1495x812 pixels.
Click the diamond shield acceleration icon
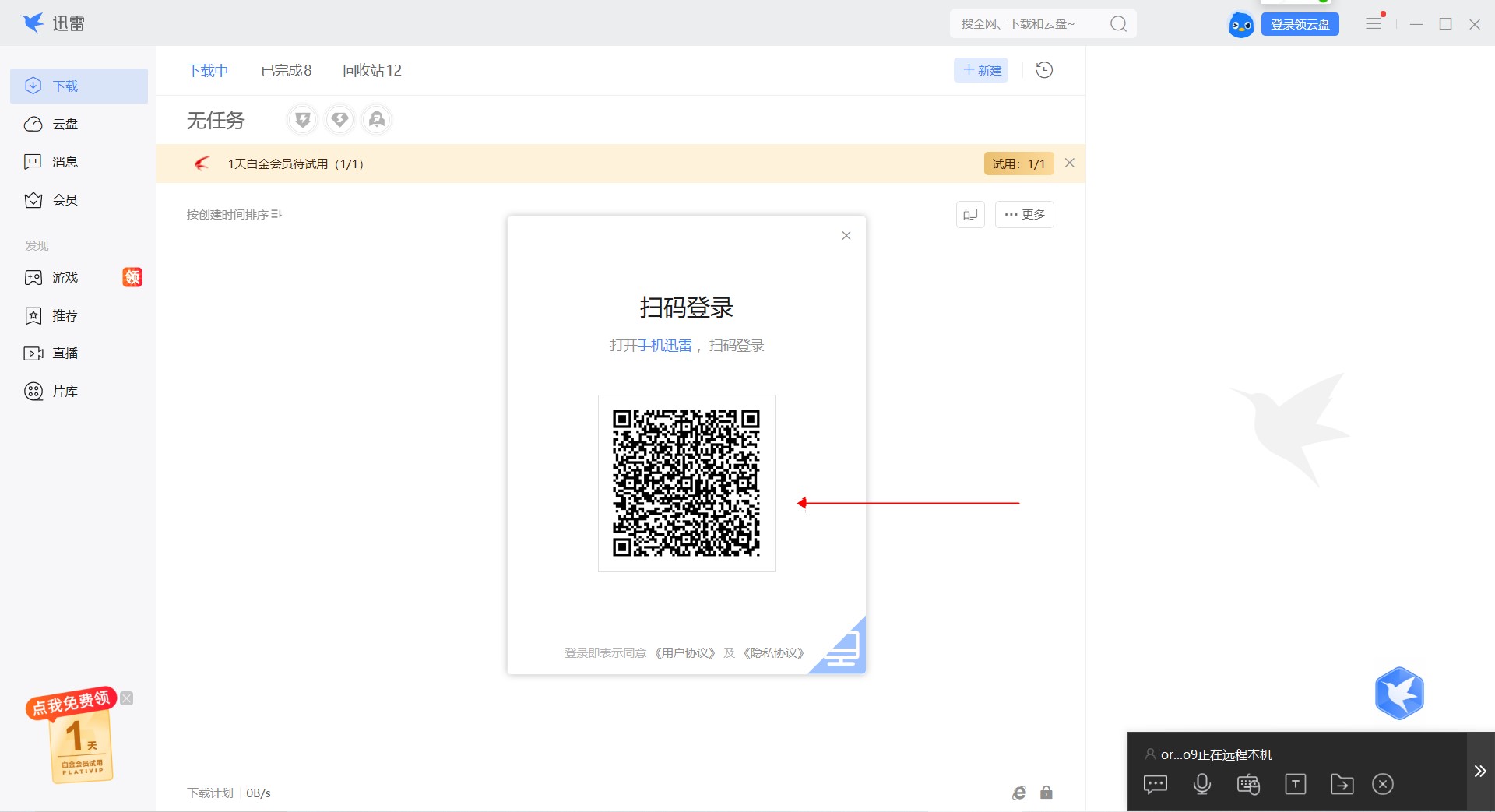point(339,120)
